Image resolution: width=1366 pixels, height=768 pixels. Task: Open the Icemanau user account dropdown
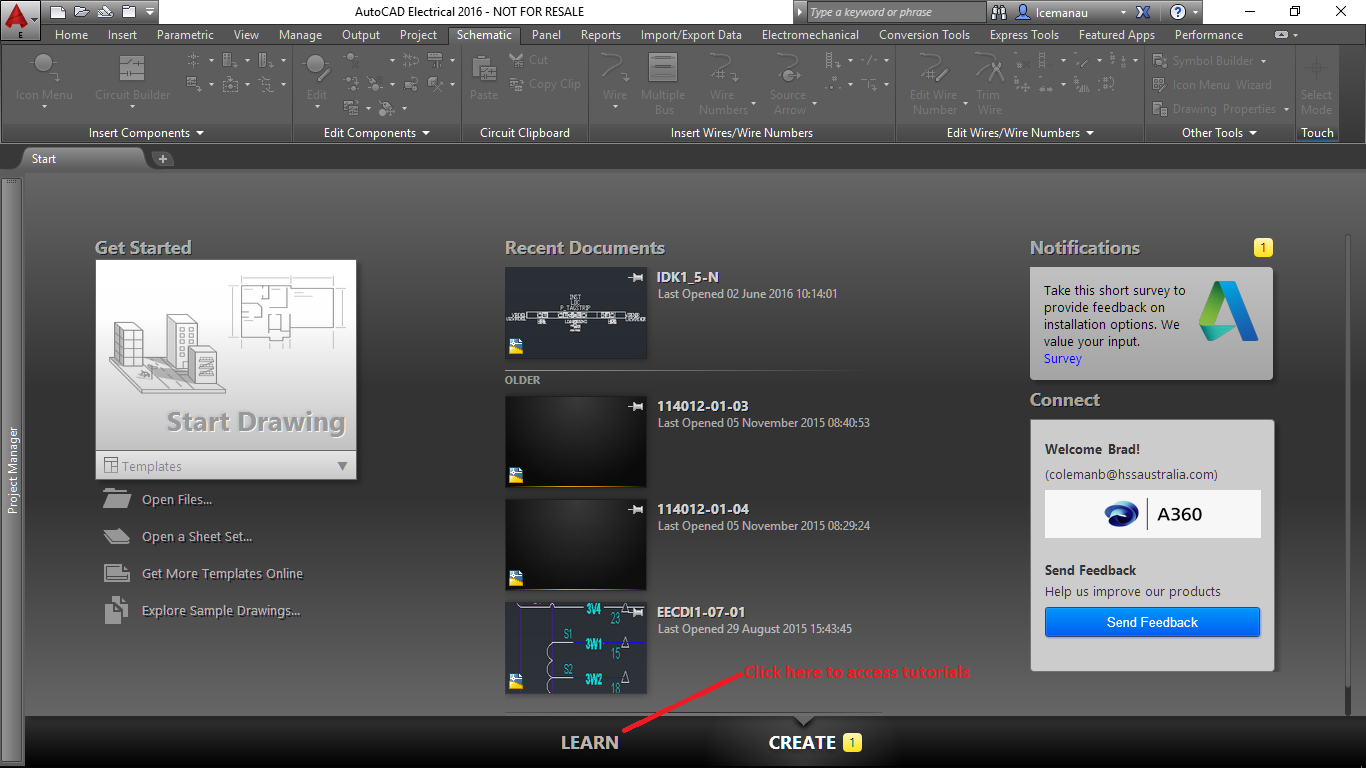pyautogui.click(x=1123, y=12)
